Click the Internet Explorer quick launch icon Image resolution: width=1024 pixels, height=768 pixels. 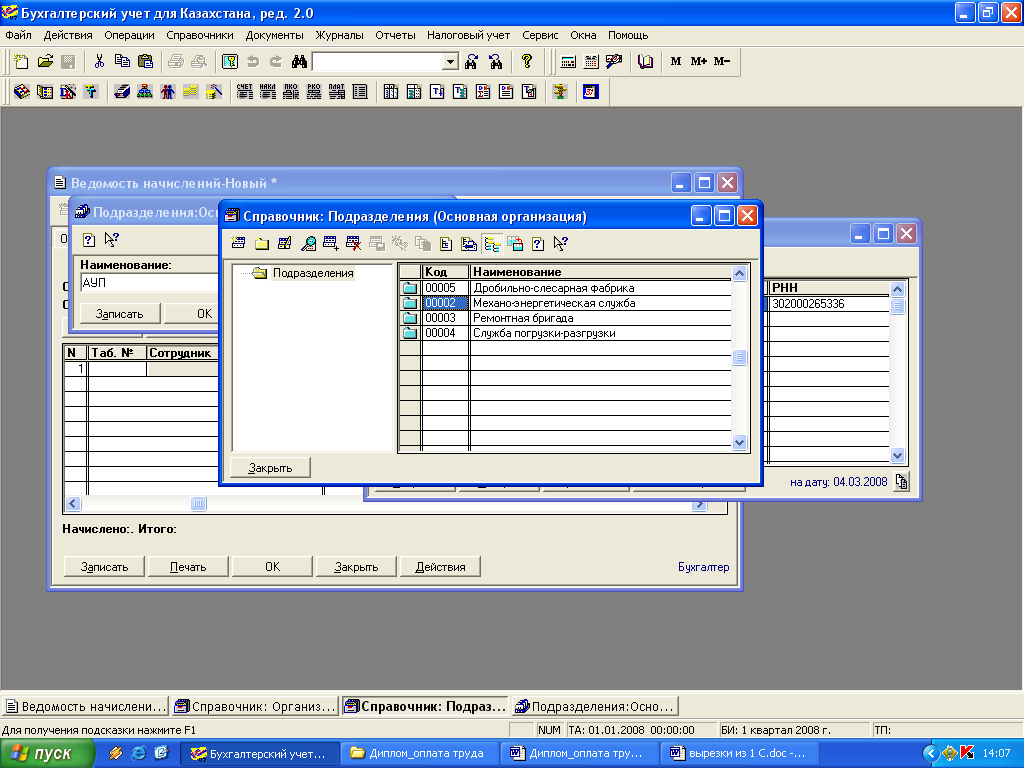coord(138,754)
